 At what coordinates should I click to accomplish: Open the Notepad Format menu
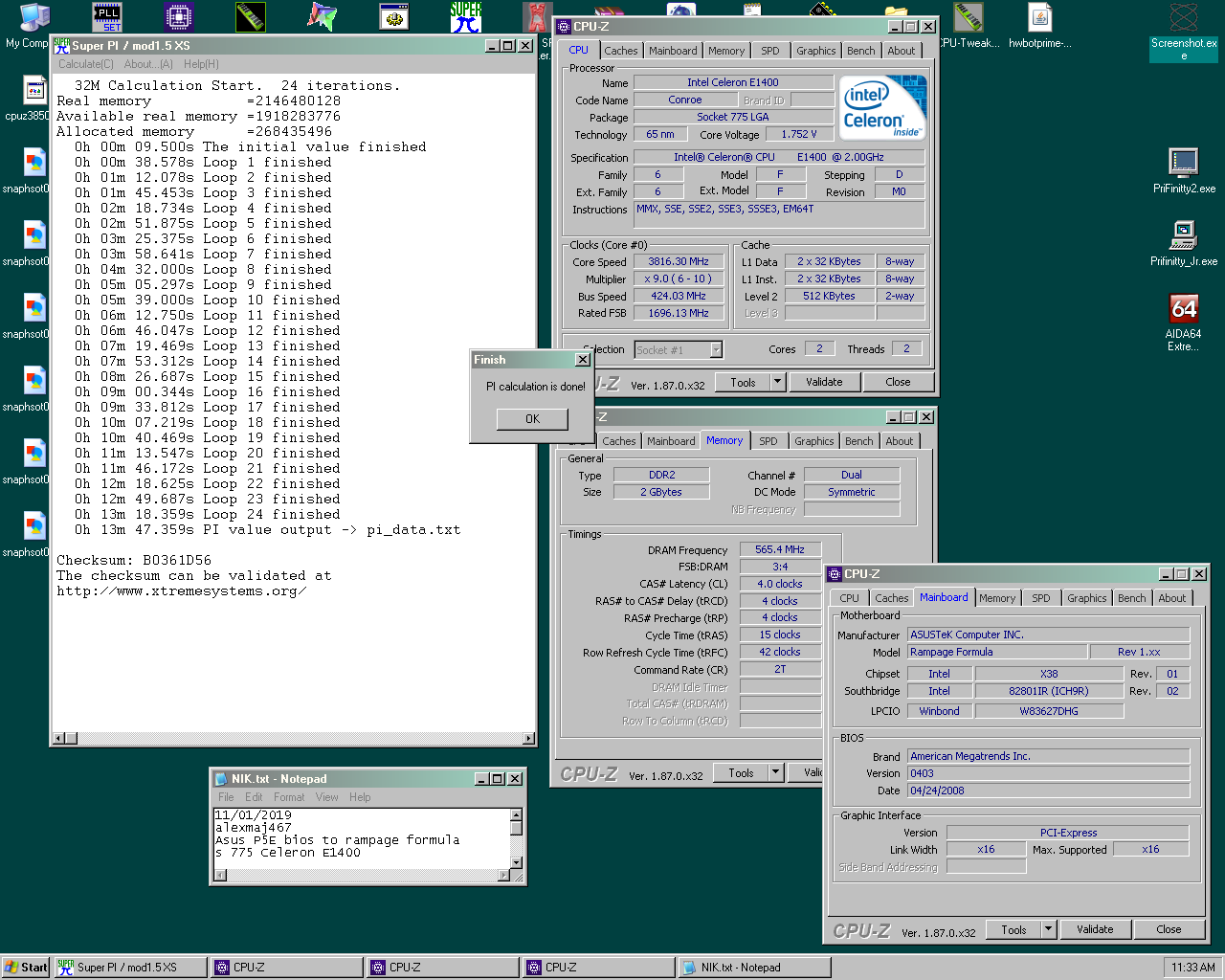click(289, 797)
